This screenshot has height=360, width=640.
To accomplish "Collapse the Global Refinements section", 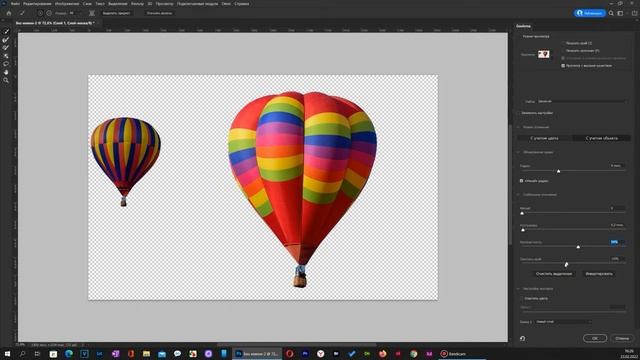I will tap(519, 194).
